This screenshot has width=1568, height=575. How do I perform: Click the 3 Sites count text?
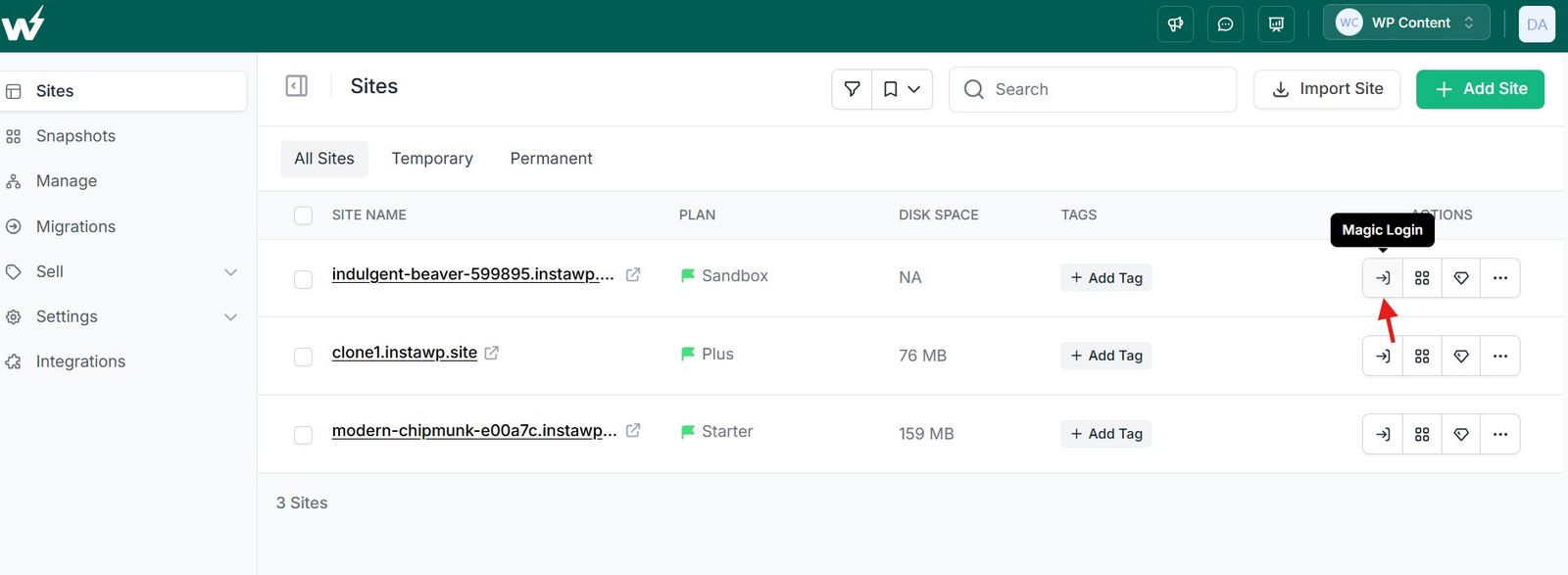pyautogui.click(x=302, y=503)
